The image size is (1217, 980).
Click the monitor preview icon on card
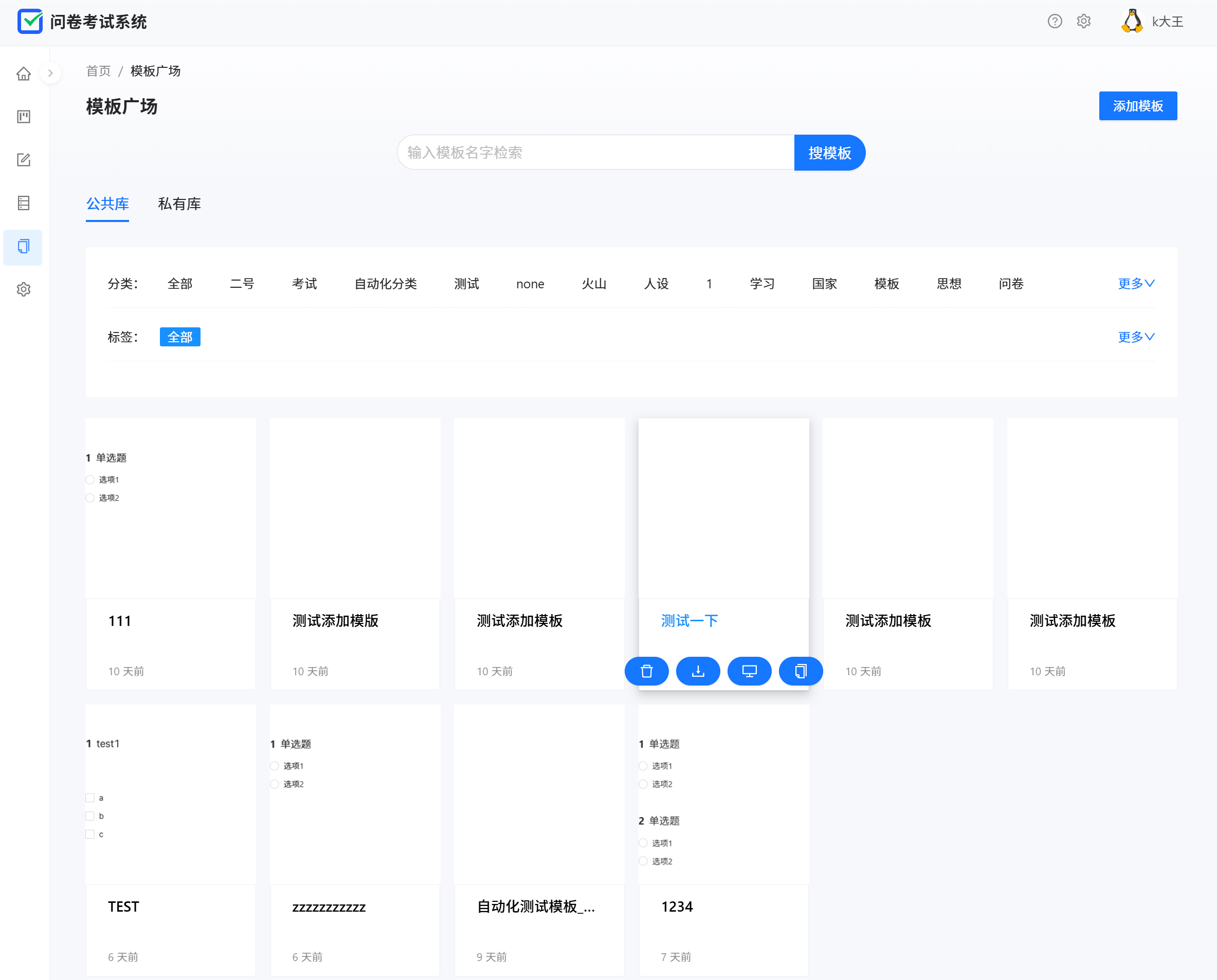[x=750, y=671]
